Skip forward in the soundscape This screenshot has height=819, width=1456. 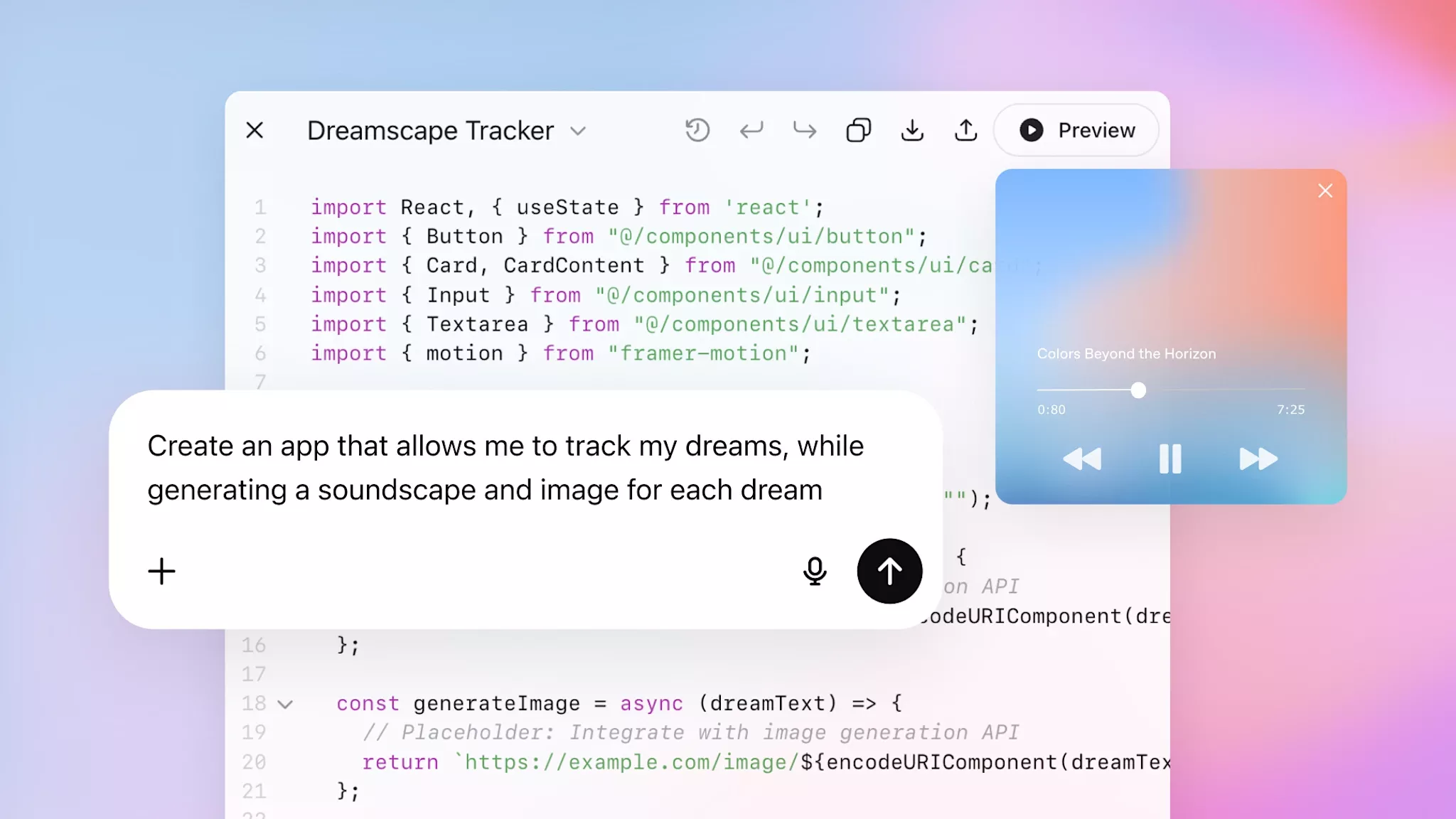coord(1258,459)
